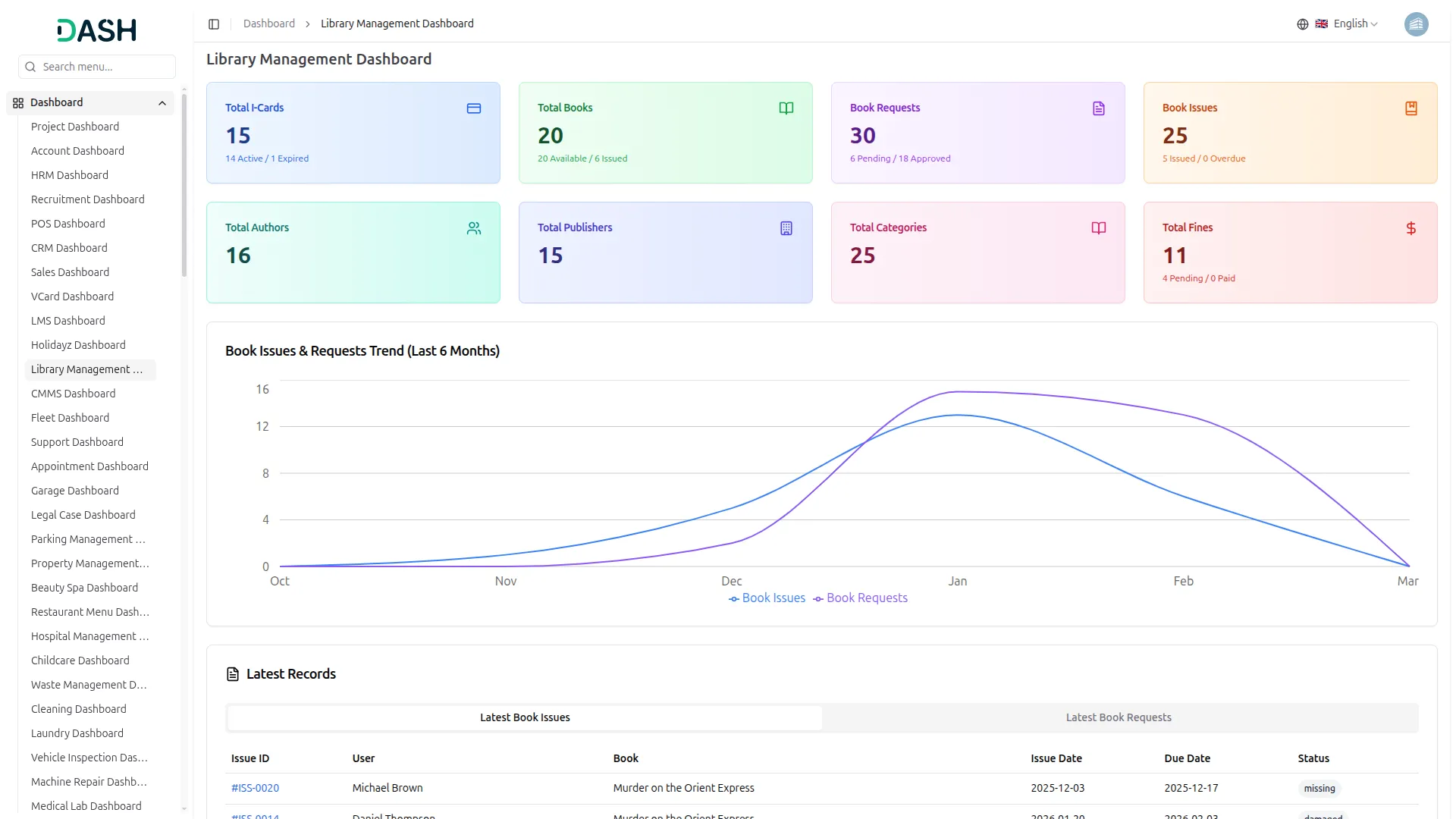Click the Book Issues bookmark icon
Screen dimensions: 1456x819
[1411, 108]
